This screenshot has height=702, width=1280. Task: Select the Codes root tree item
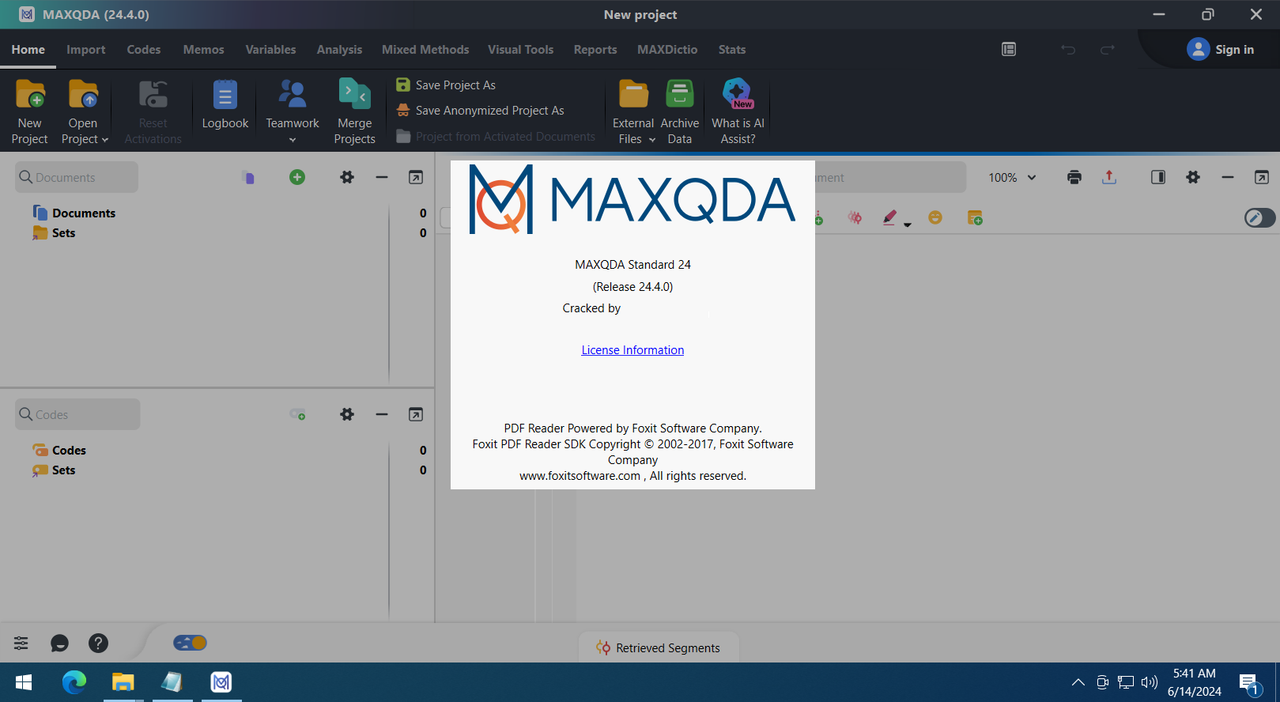coord(60,450)
